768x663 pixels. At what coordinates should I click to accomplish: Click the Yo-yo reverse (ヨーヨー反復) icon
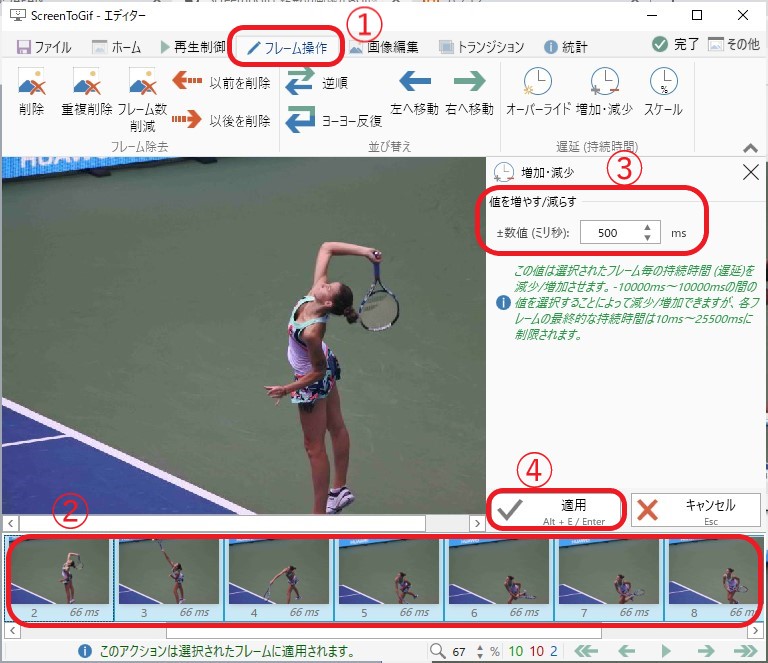click(300, 119)
